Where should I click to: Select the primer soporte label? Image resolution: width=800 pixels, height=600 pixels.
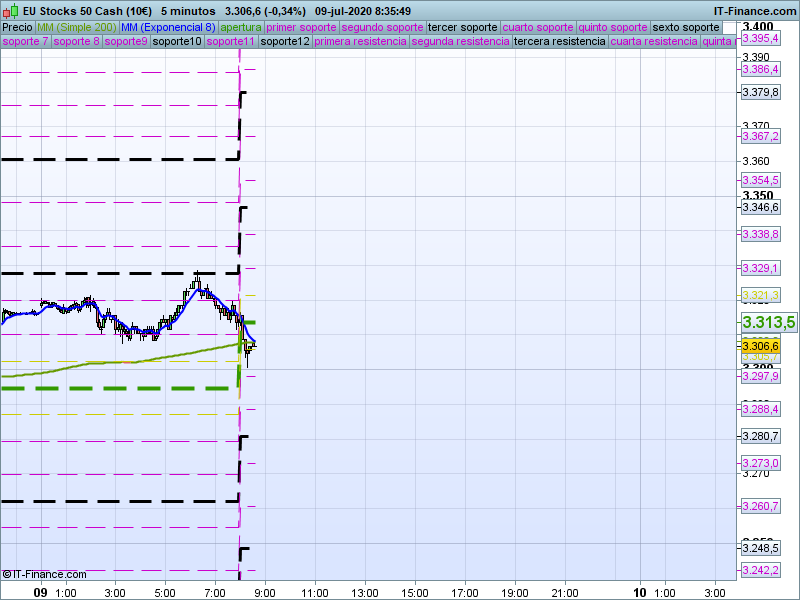point(302,27)
